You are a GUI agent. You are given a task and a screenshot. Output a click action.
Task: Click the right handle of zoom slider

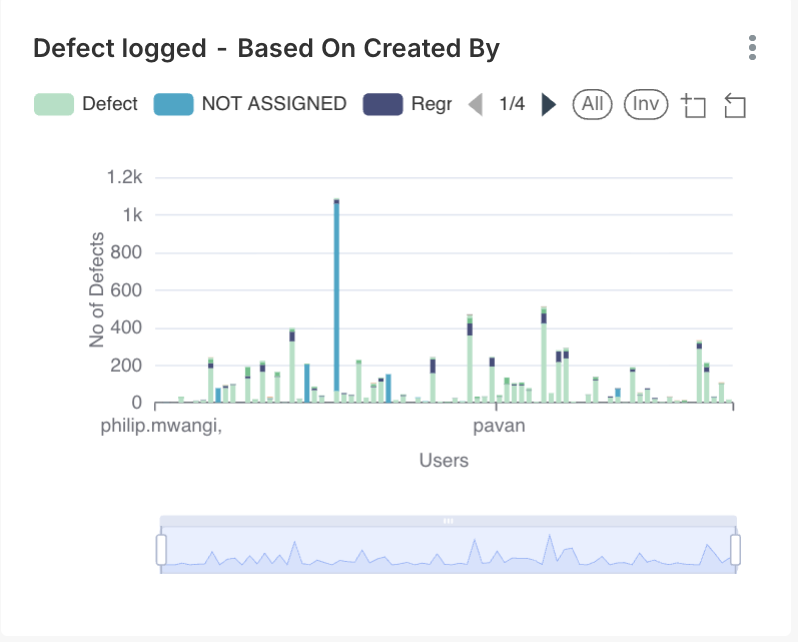pos(736,549)
